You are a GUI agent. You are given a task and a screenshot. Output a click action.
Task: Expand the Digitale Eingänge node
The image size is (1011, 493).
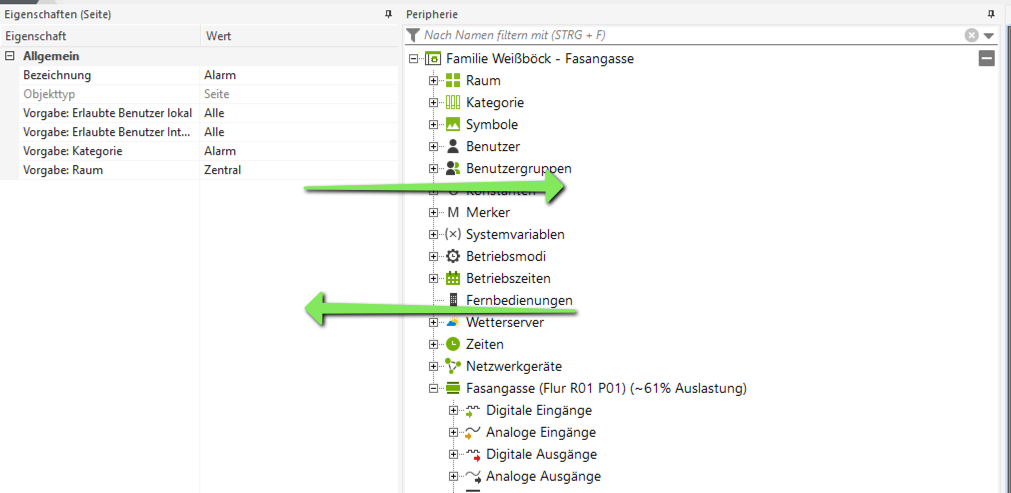(453, 411)
